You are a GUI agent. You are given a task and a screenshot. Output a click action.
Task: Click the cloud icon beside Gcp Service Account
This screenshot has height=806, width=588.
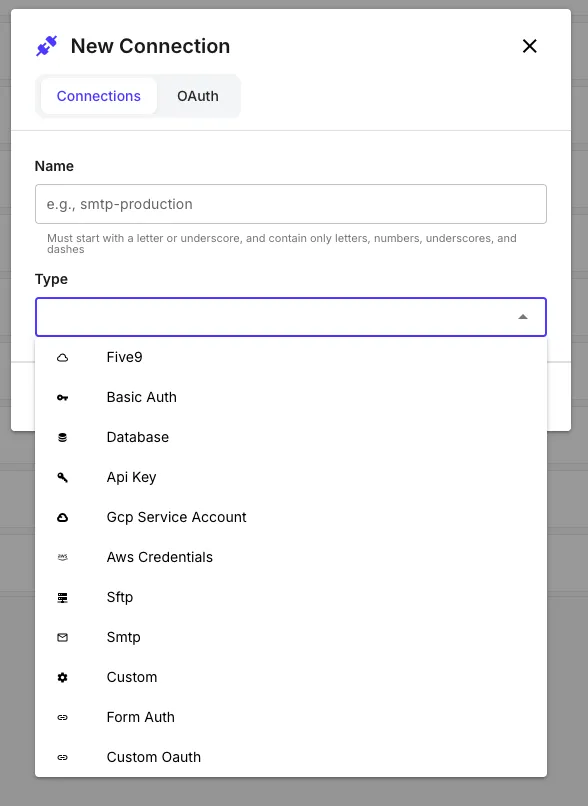pyautogui.click(x=62, y=517)
